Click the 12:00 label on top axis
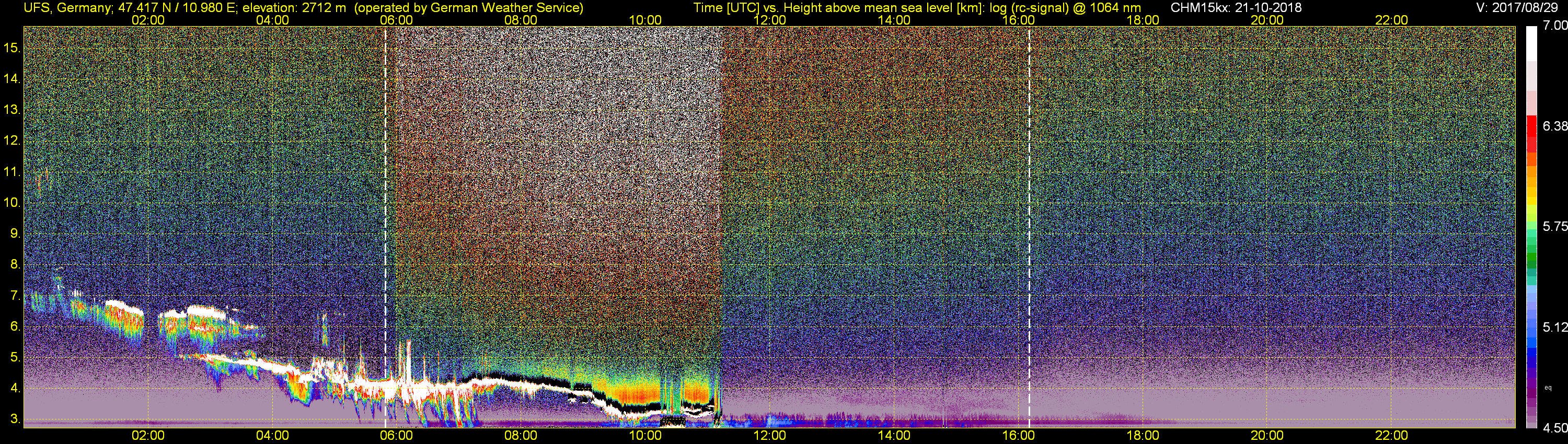Viewport: 1568px width, 444px height. pyautogui.click(x=770, y=20)
